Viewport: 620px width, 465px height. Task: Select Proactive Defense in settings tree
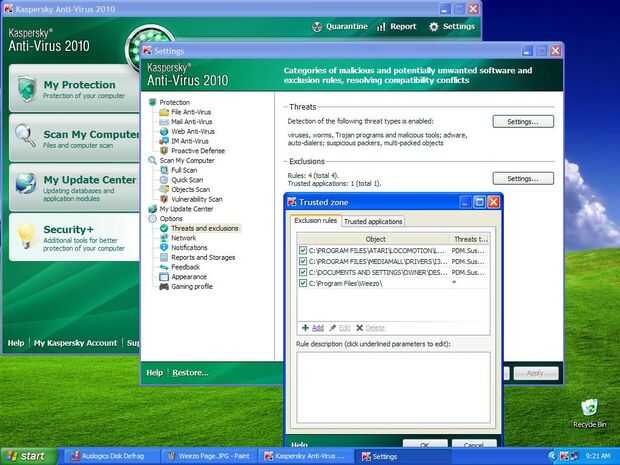(x=197, y=151)
